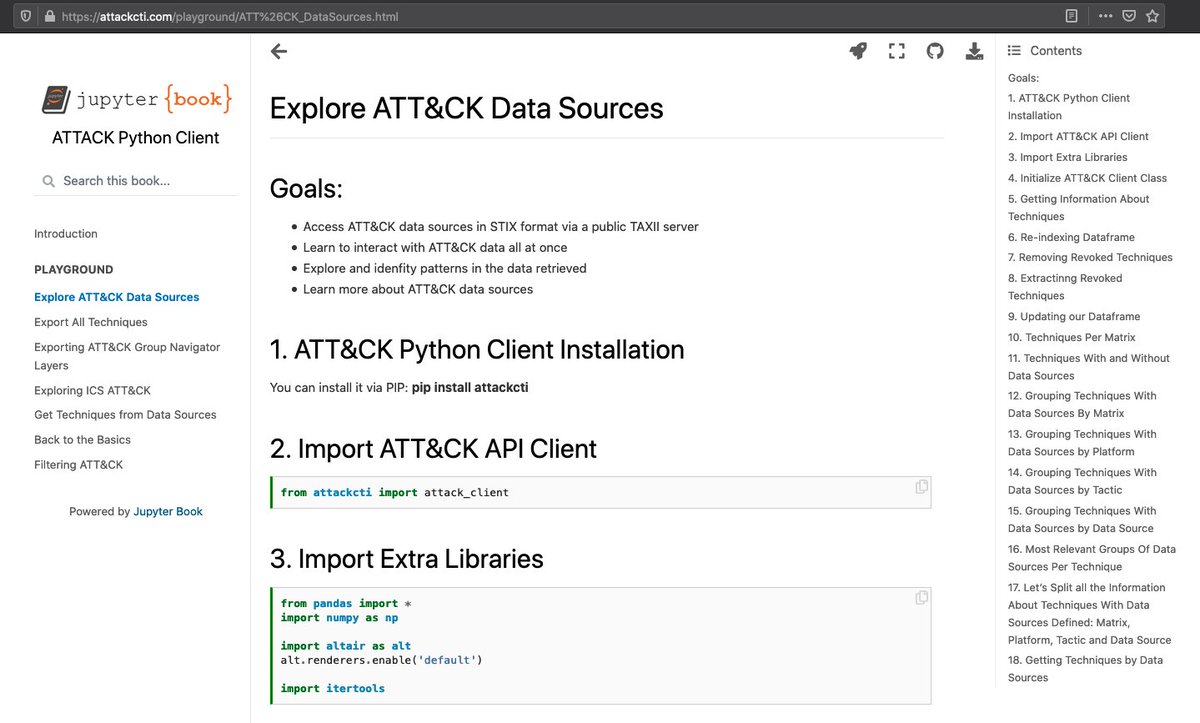Click the Contents list icon

pos(1014,51)
